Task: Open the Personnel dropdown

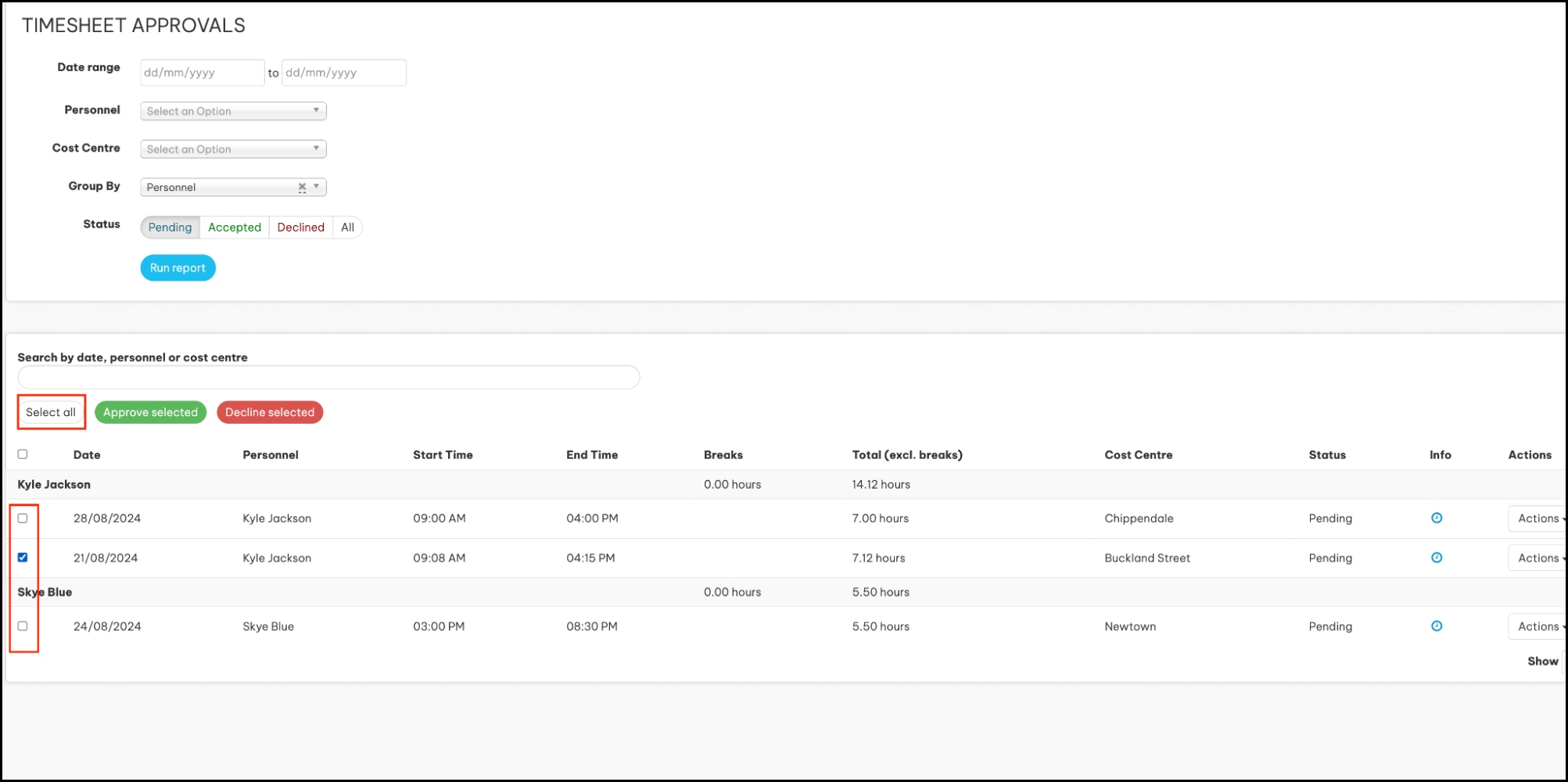Action: tap(233, 111)
